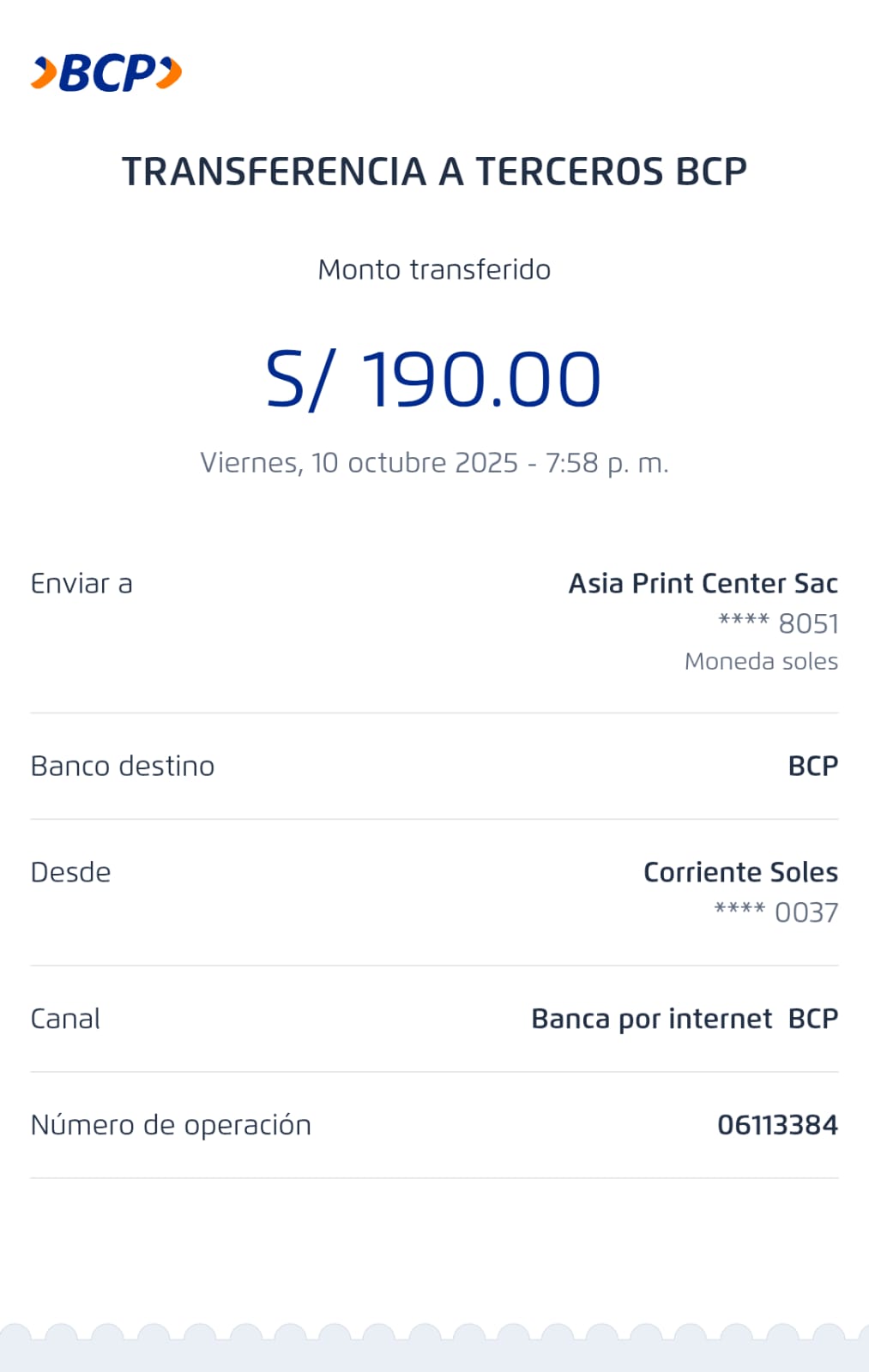The width and height of the screenshot is (869, 1372).
Task: Click destination account number ending 8051
Action: (x=778, y=623)
